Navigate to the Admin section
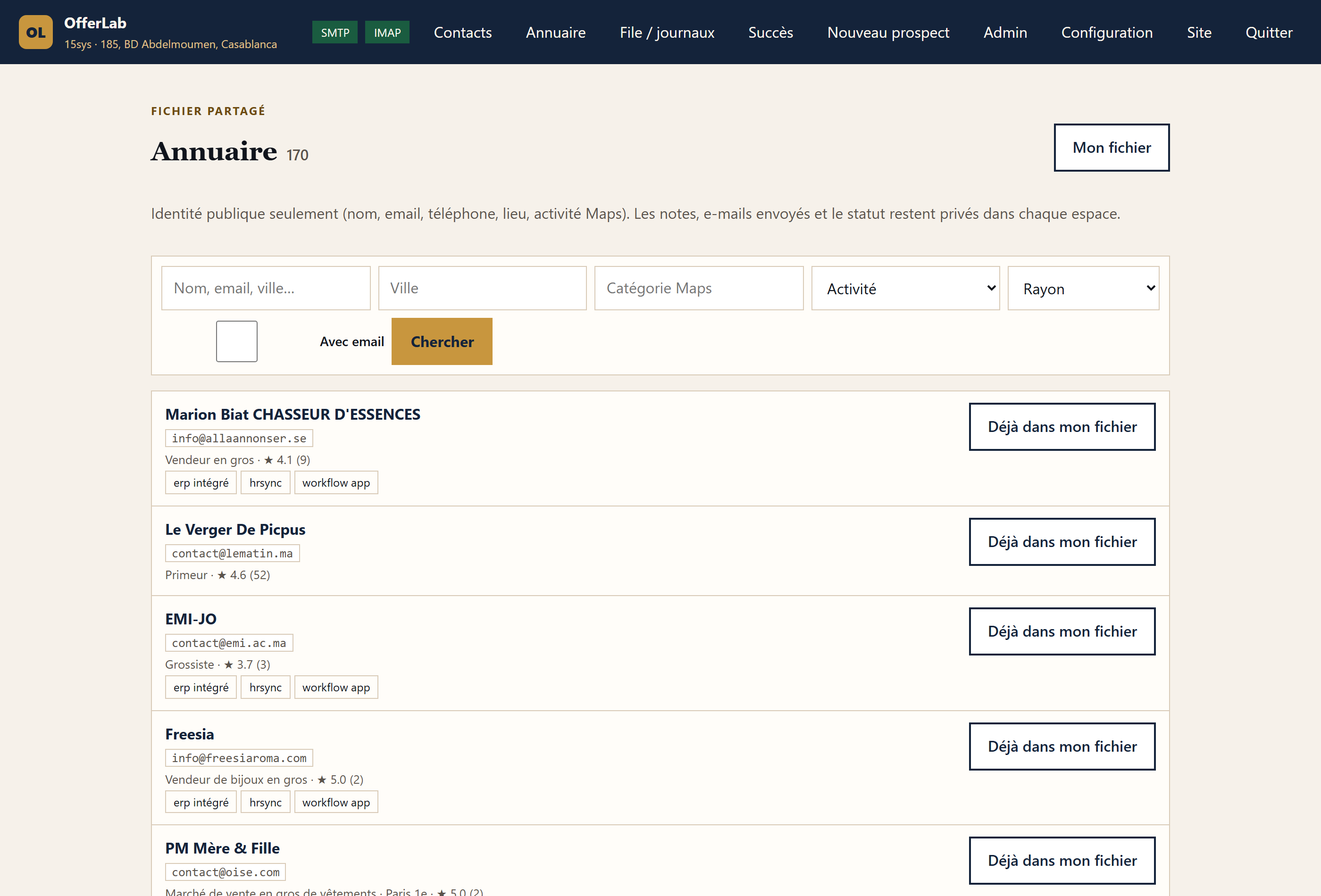The height and width of the screenshot is (896, 1321). [x=1005, y=33]
